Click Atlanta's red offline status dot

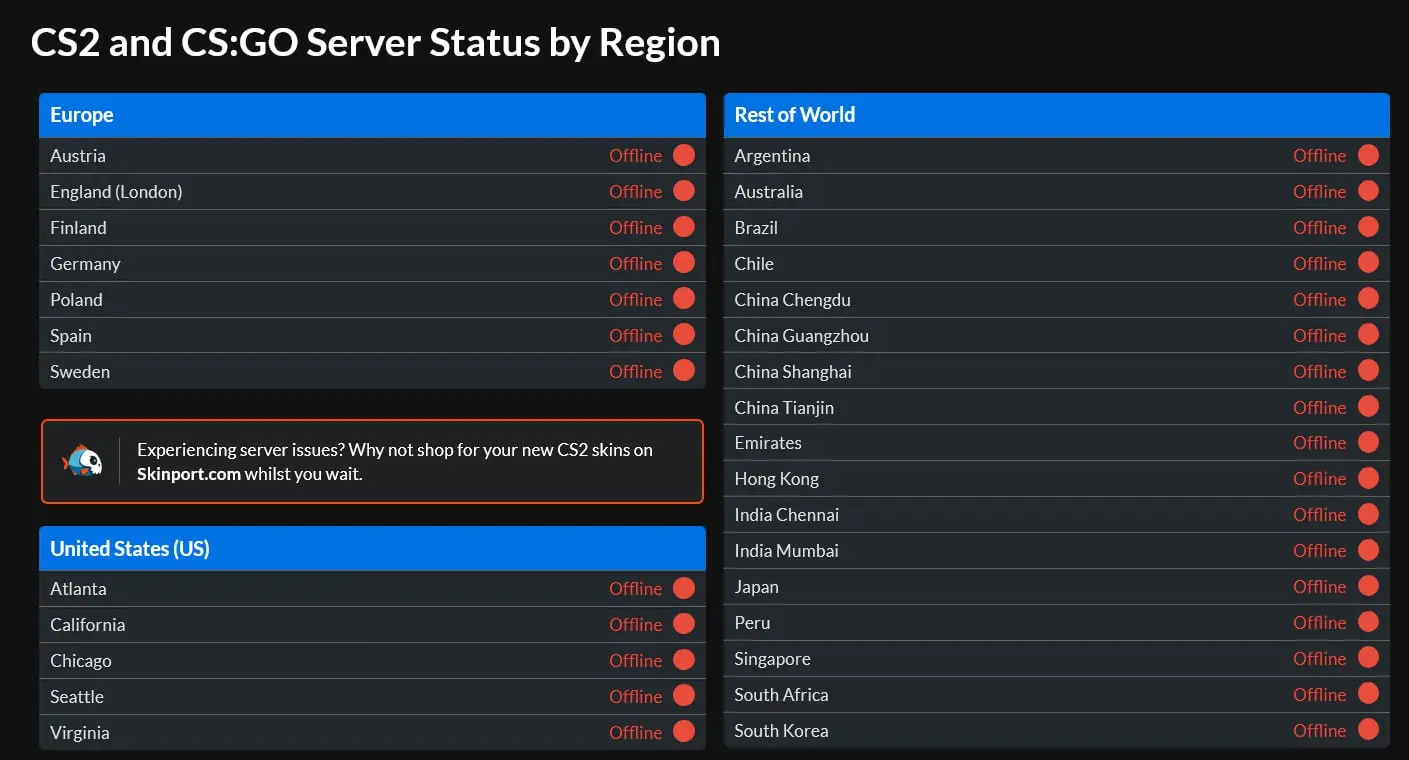[684, 588]
